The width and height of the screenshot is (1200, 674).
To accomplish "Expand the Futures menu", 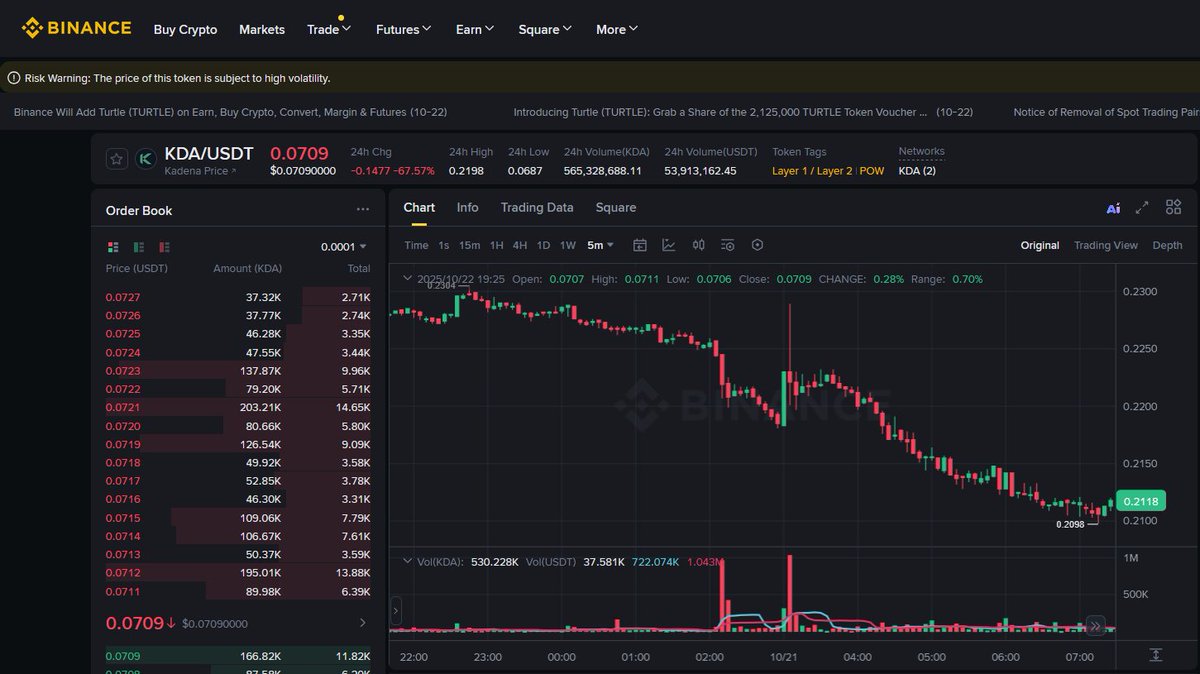I will [x=403, y=29].
